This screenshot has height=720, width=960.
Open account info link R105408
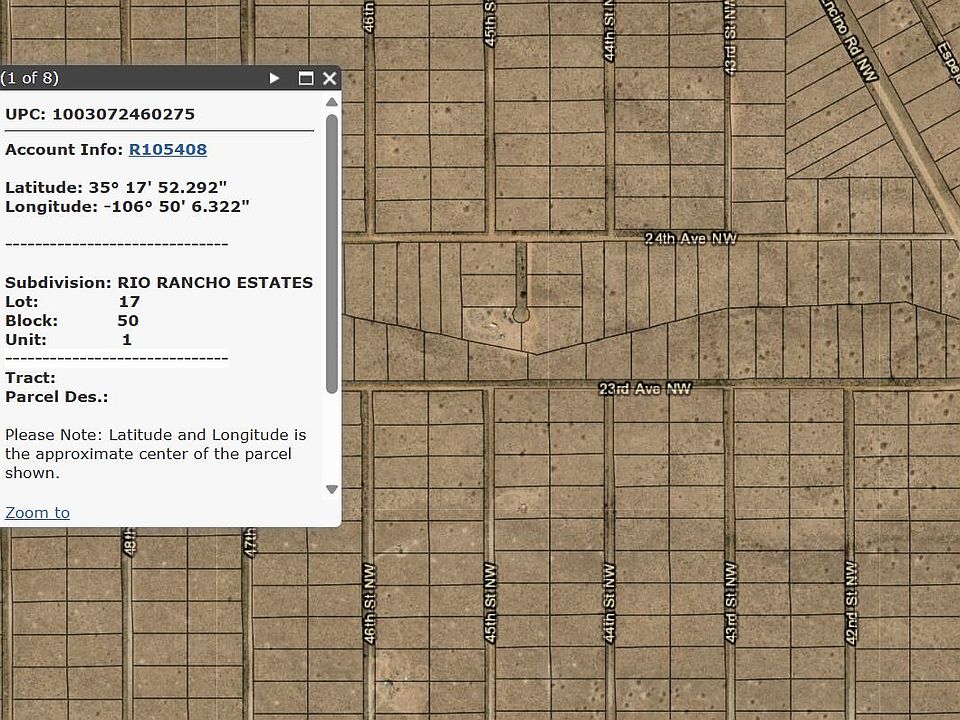(168, 150)
